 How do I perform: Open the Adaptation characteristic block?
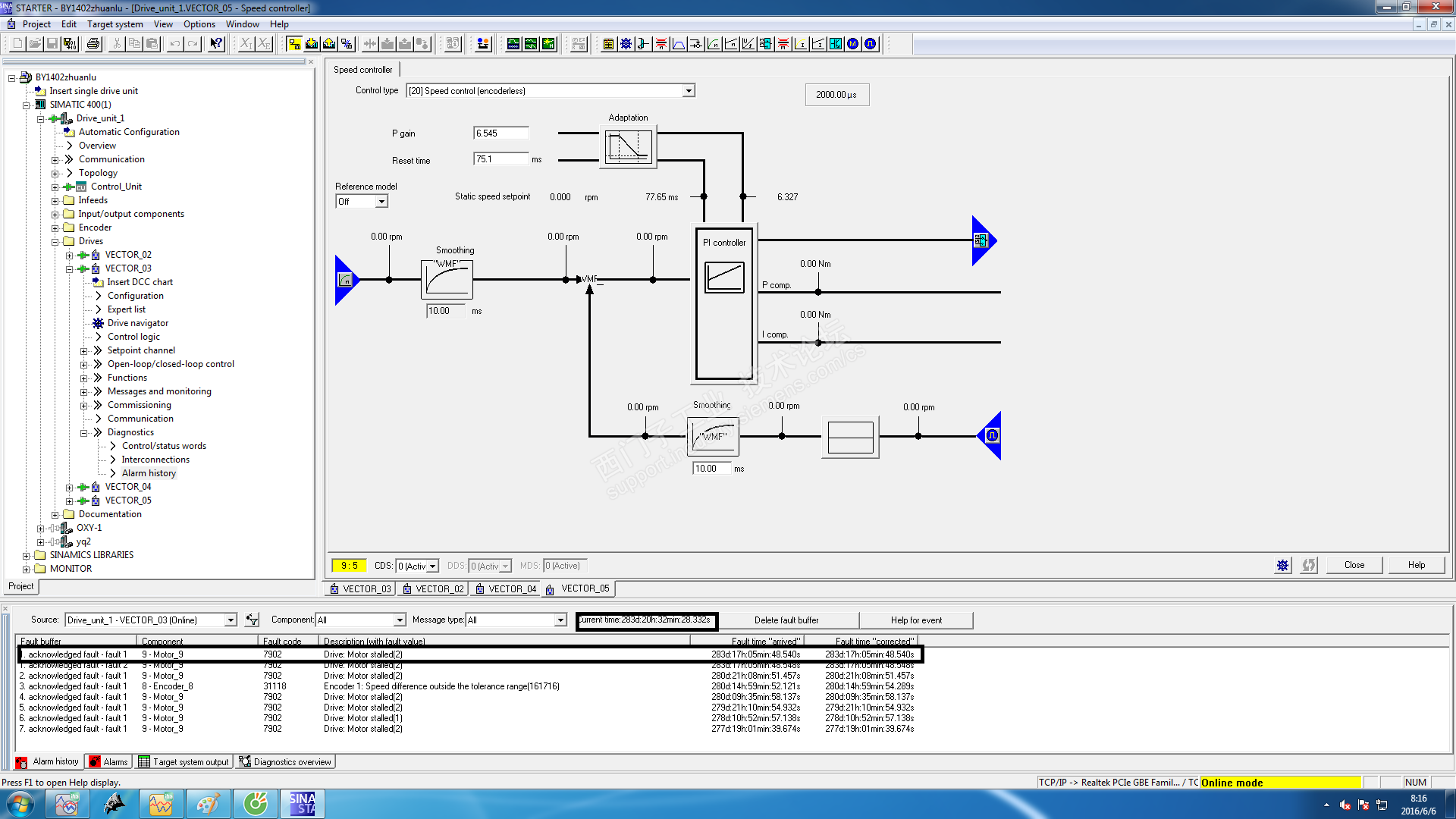coord(629,146)
